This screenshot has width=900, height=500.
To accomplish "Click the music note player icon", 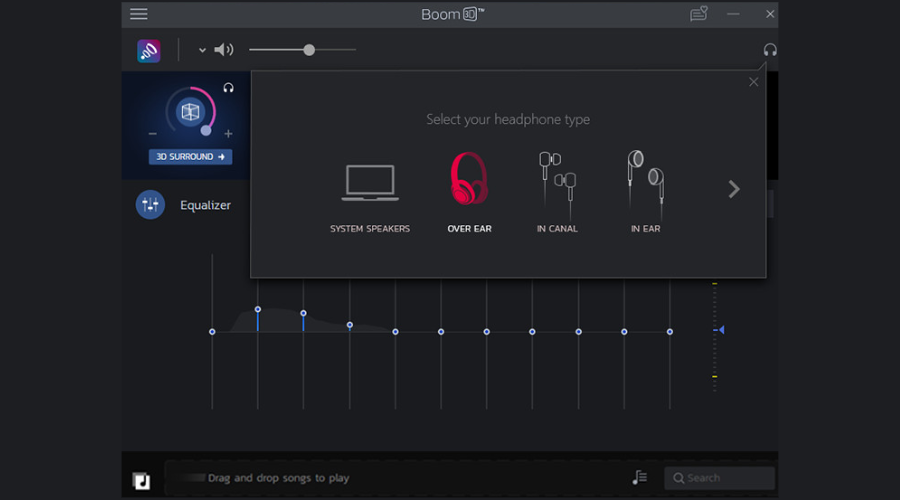I will pos(141,480).
